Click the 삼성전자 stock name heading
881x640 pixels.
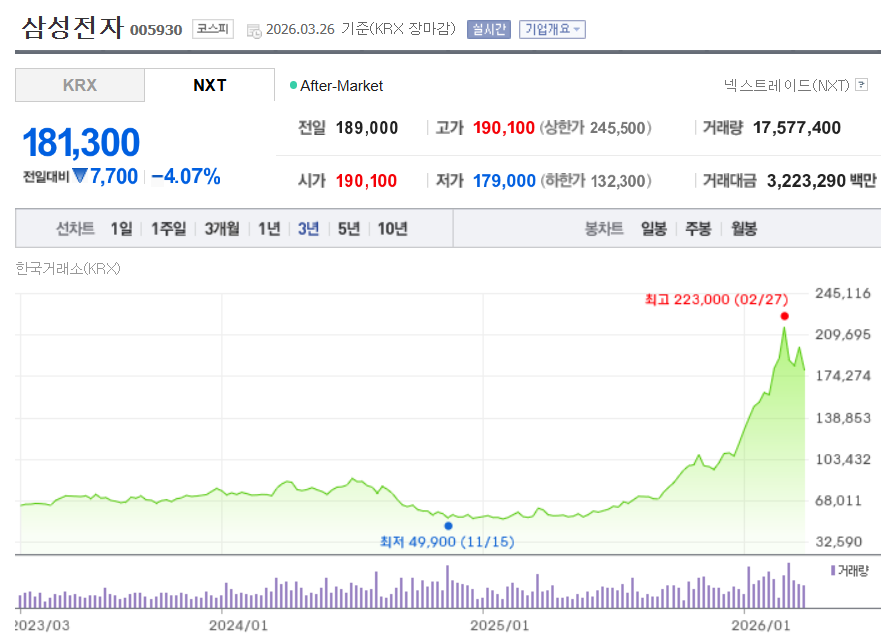pyautogui.click(x=72, y=27)
